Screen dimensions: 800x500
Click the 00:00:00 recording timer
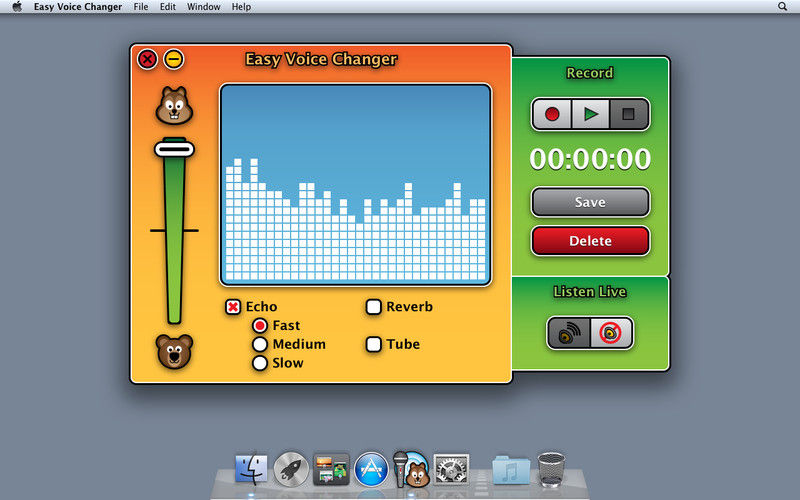pyautogui.click(x=590, y=159)
